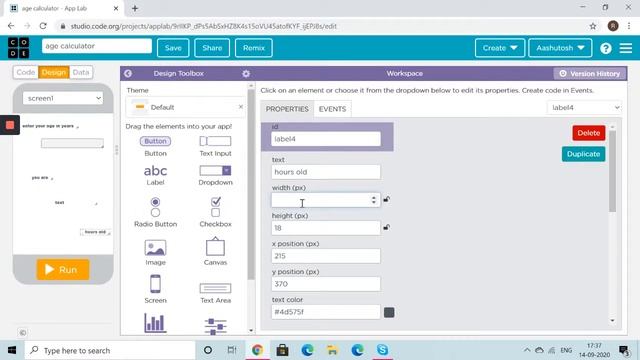This screenshot has width=640, height=360.
Task: Choose the Slider element icon
Action: point(215,326)
